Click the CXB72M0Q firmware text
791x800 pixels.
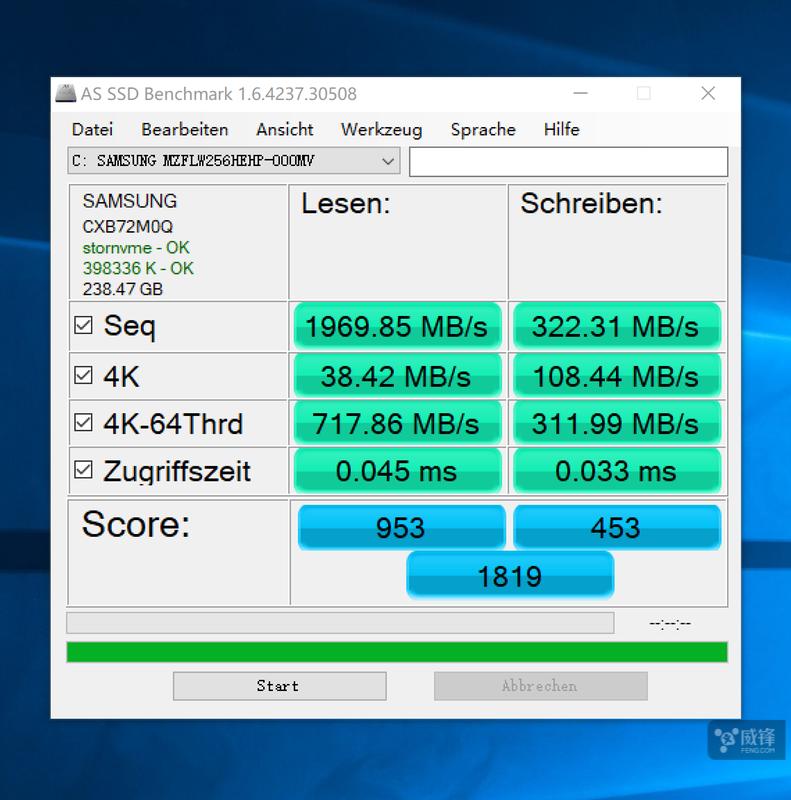[128, 227]
